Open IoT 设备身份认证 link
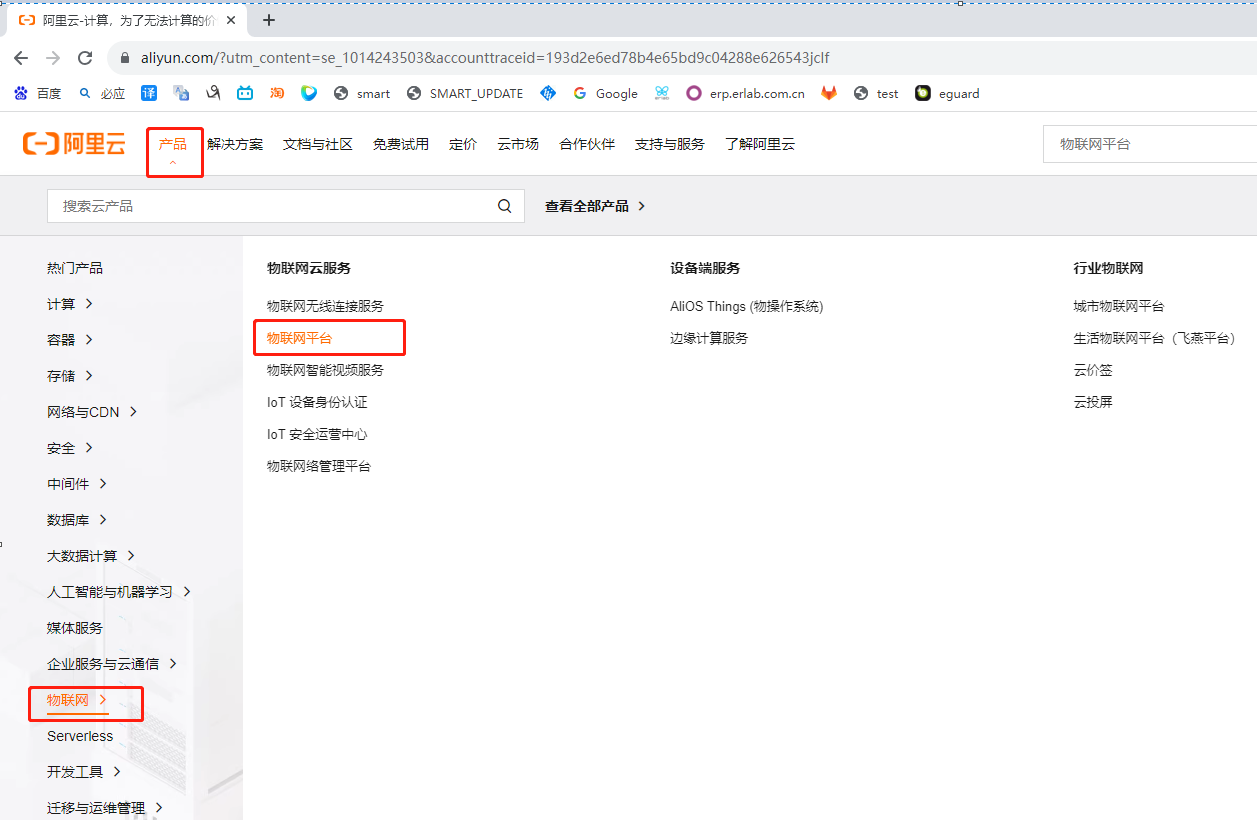The width and height of the screenshot is (1257, 820). (317, 402)
